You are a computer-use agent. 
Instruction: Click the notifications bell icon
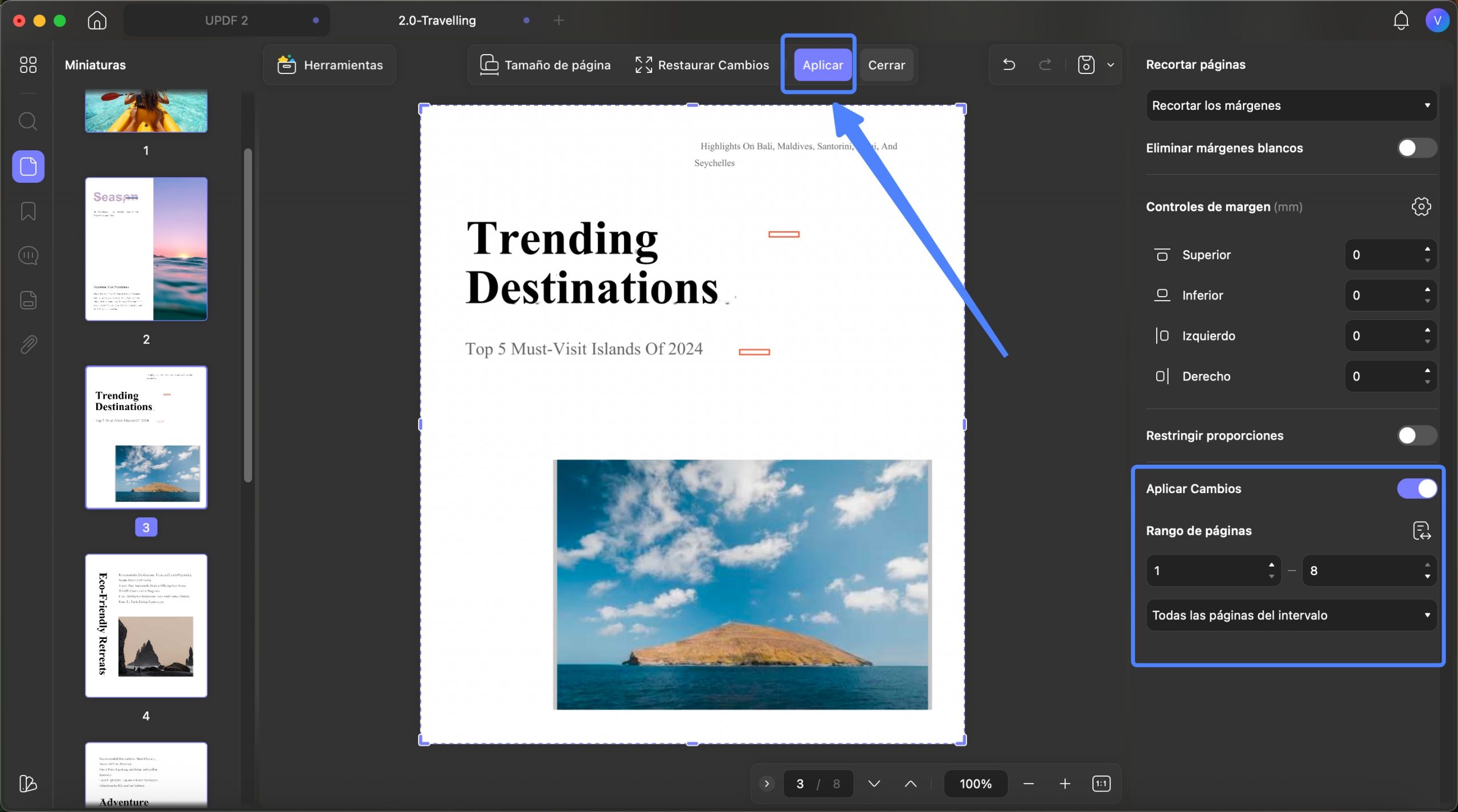click(x=1401, y=20)
